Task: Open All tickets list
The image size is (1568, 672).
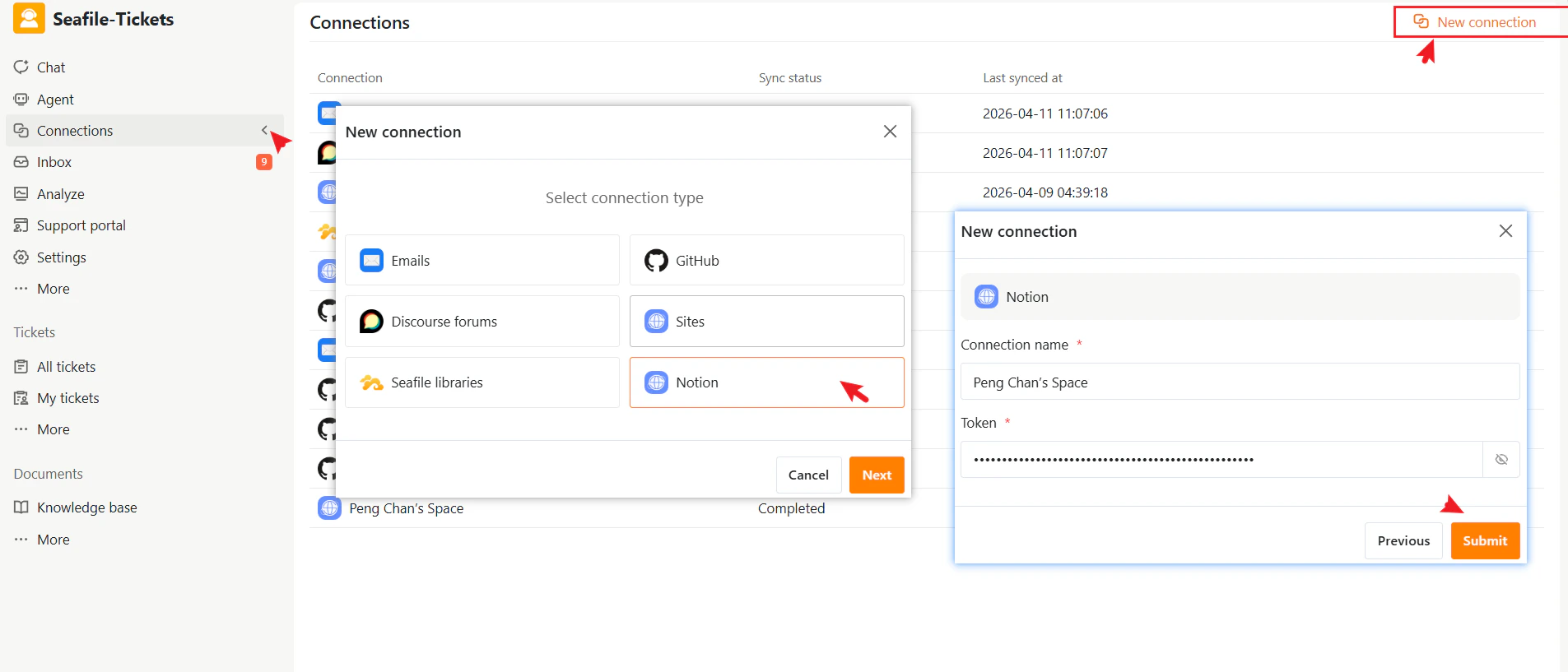Action: pos(145,367)
